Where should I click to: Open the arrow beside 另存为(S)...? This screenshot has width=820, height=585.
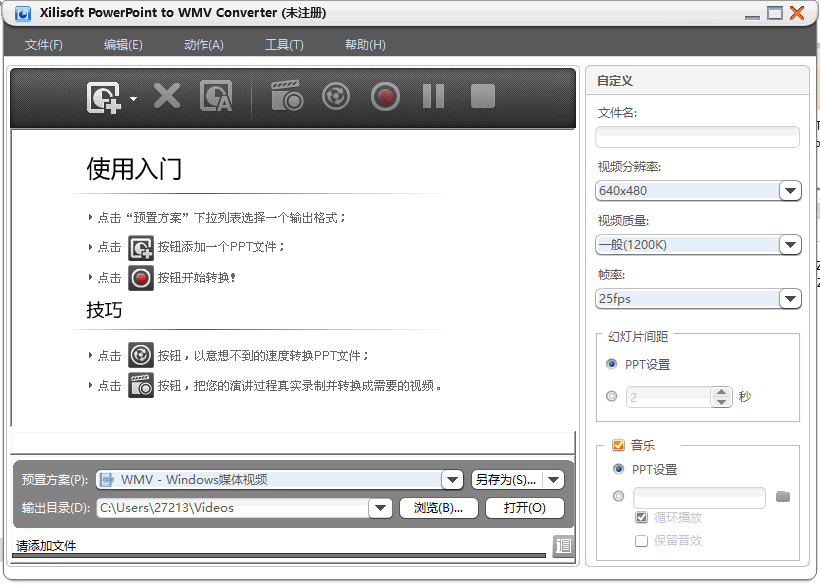tap(554, 479)
